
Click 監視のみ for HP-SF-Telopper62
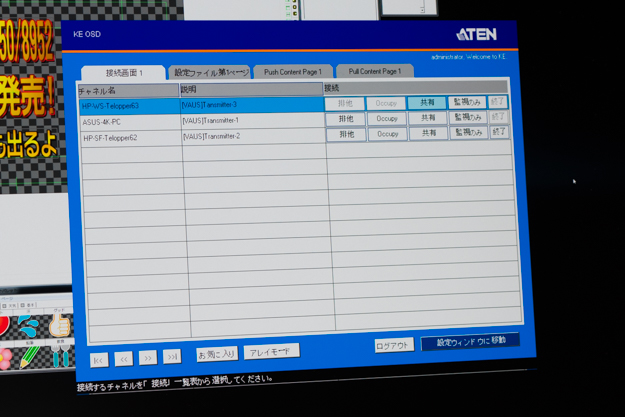click(x=467, y=132)
